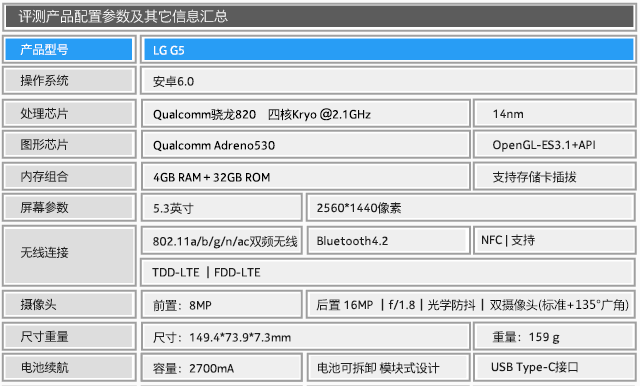Click the OpenGL-ES3.1+API cell

point(555,144)
